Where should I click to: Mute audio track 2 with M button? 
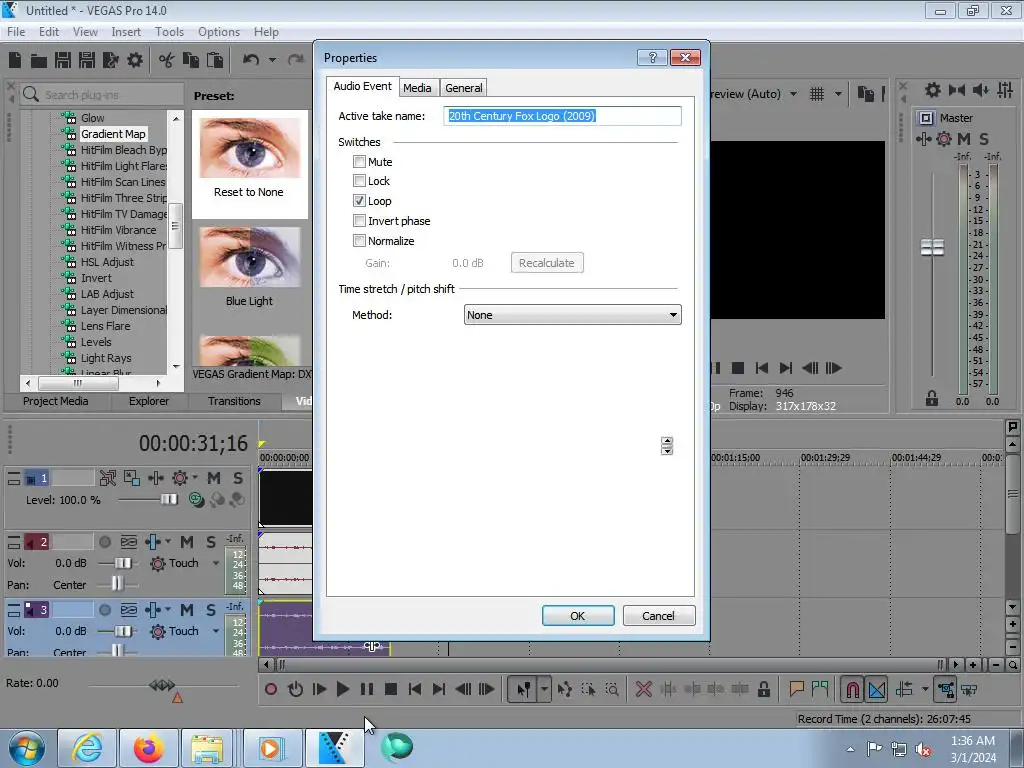[x=187, y=542]
